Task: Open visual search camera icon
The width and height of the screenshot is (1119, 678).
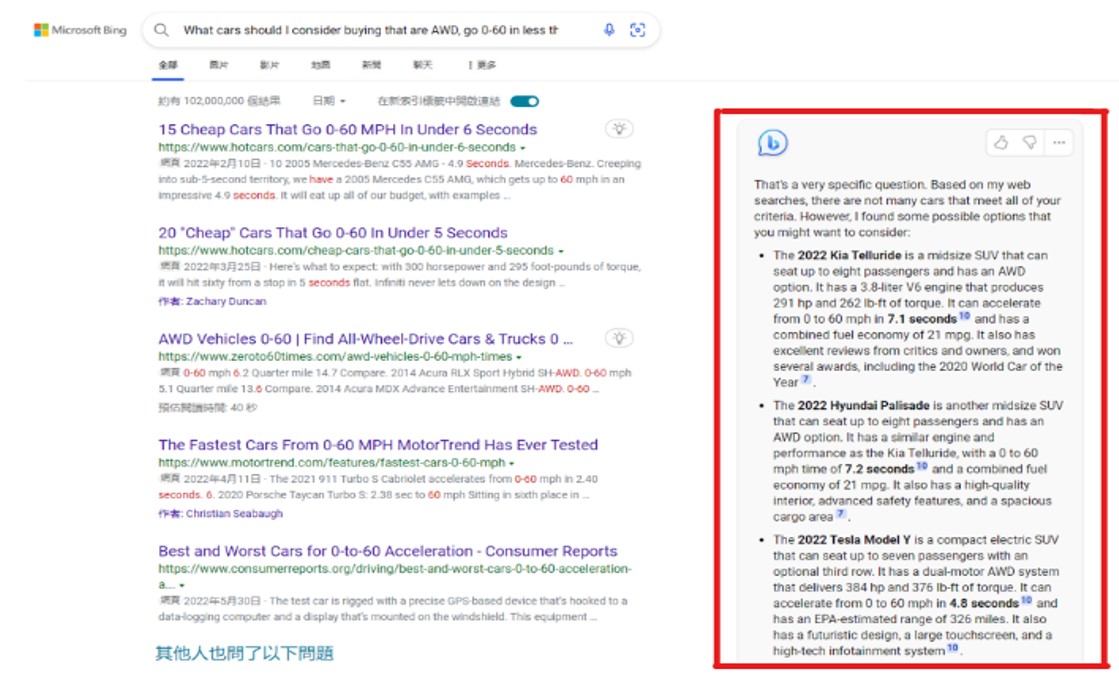Action: click(x=637, y=30)
